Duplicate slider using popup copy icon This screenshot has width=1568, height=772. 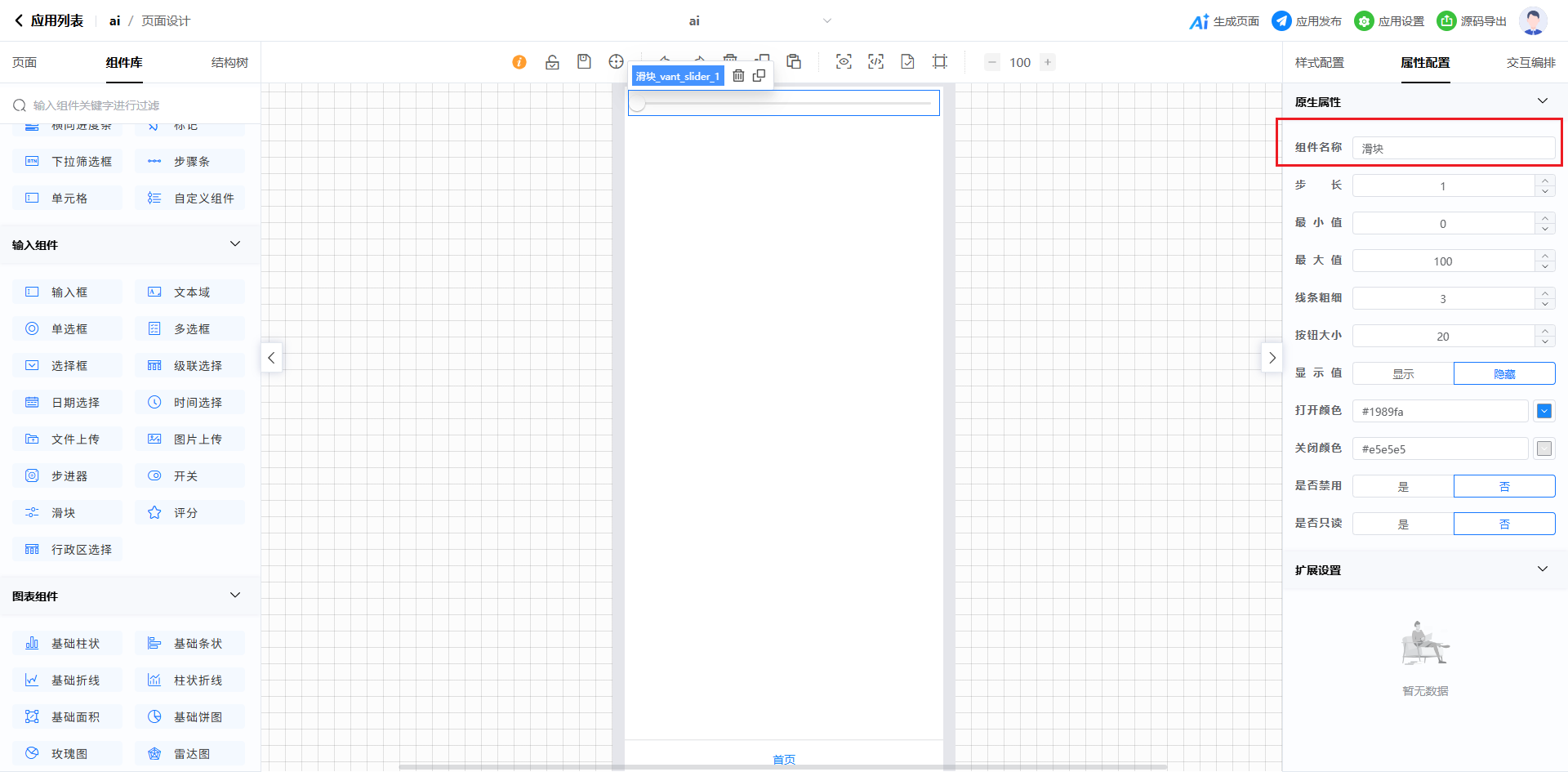point(759,76)
